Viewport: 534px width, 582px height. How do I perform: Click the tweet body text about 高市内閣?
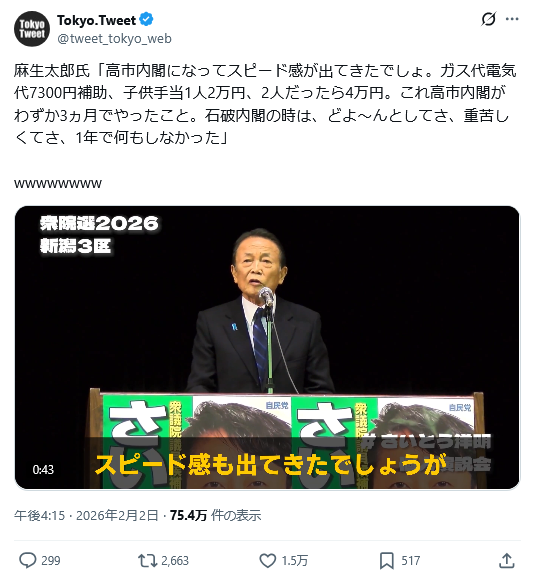(265, 104)
